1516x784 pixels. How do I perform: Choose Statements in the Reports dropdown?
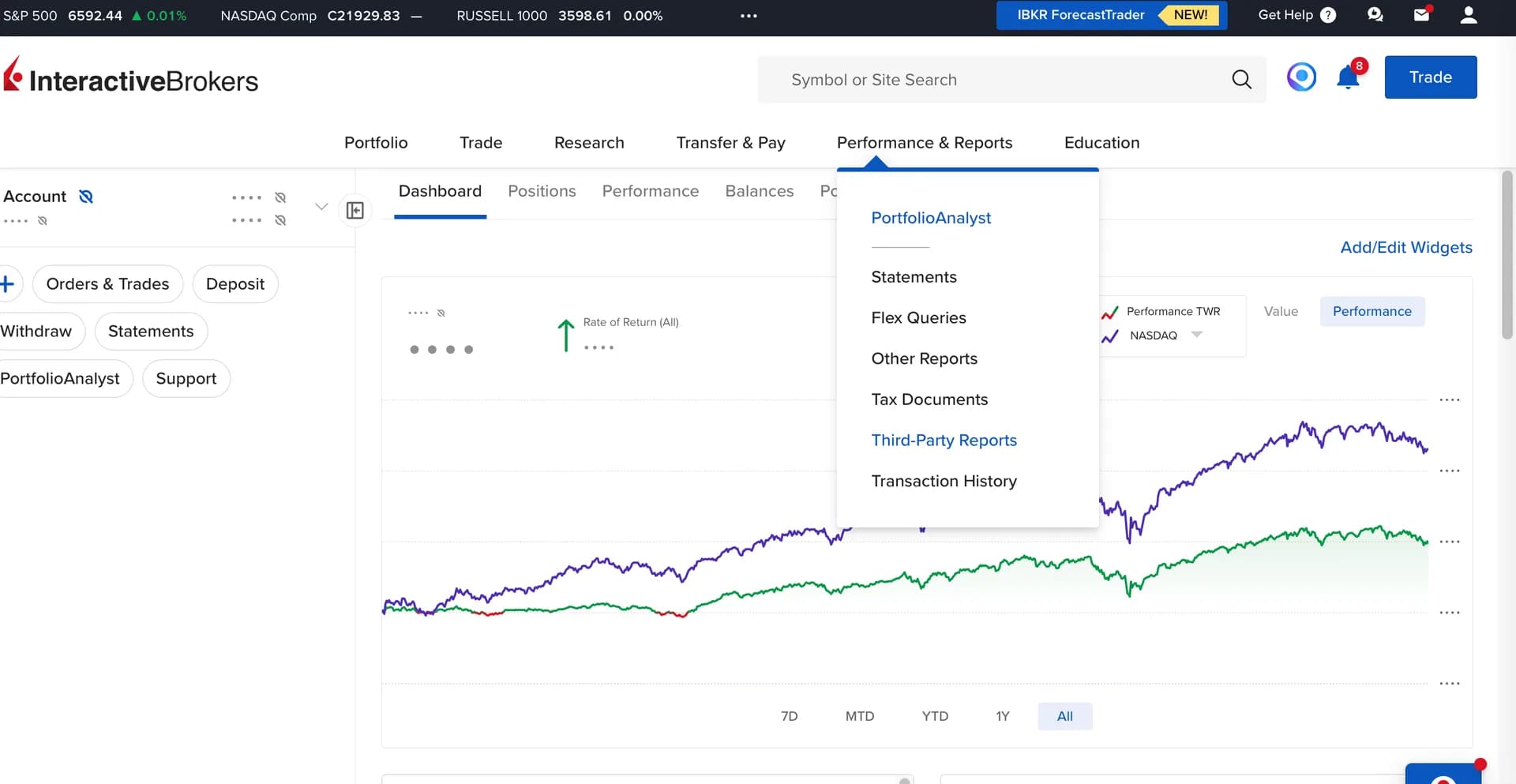point(914,277)
